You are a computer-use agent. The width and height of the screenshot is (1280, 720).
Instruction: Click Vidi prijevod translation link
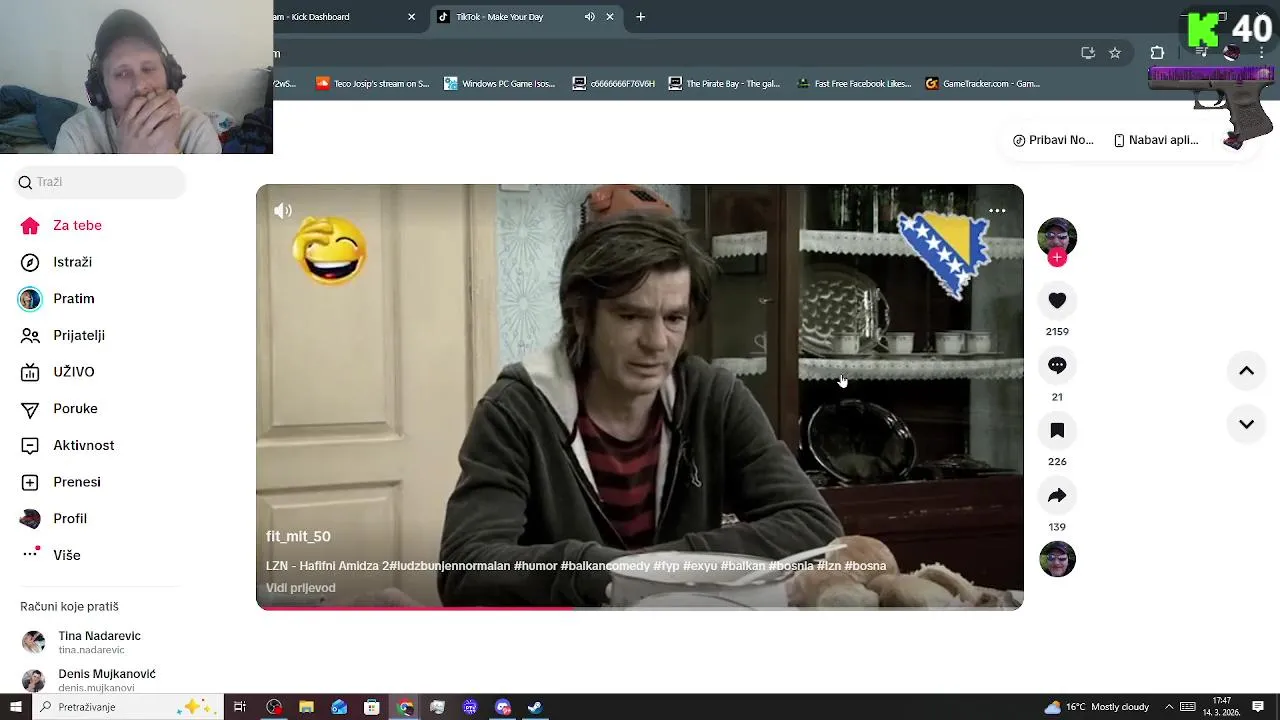tap(300, 588)
